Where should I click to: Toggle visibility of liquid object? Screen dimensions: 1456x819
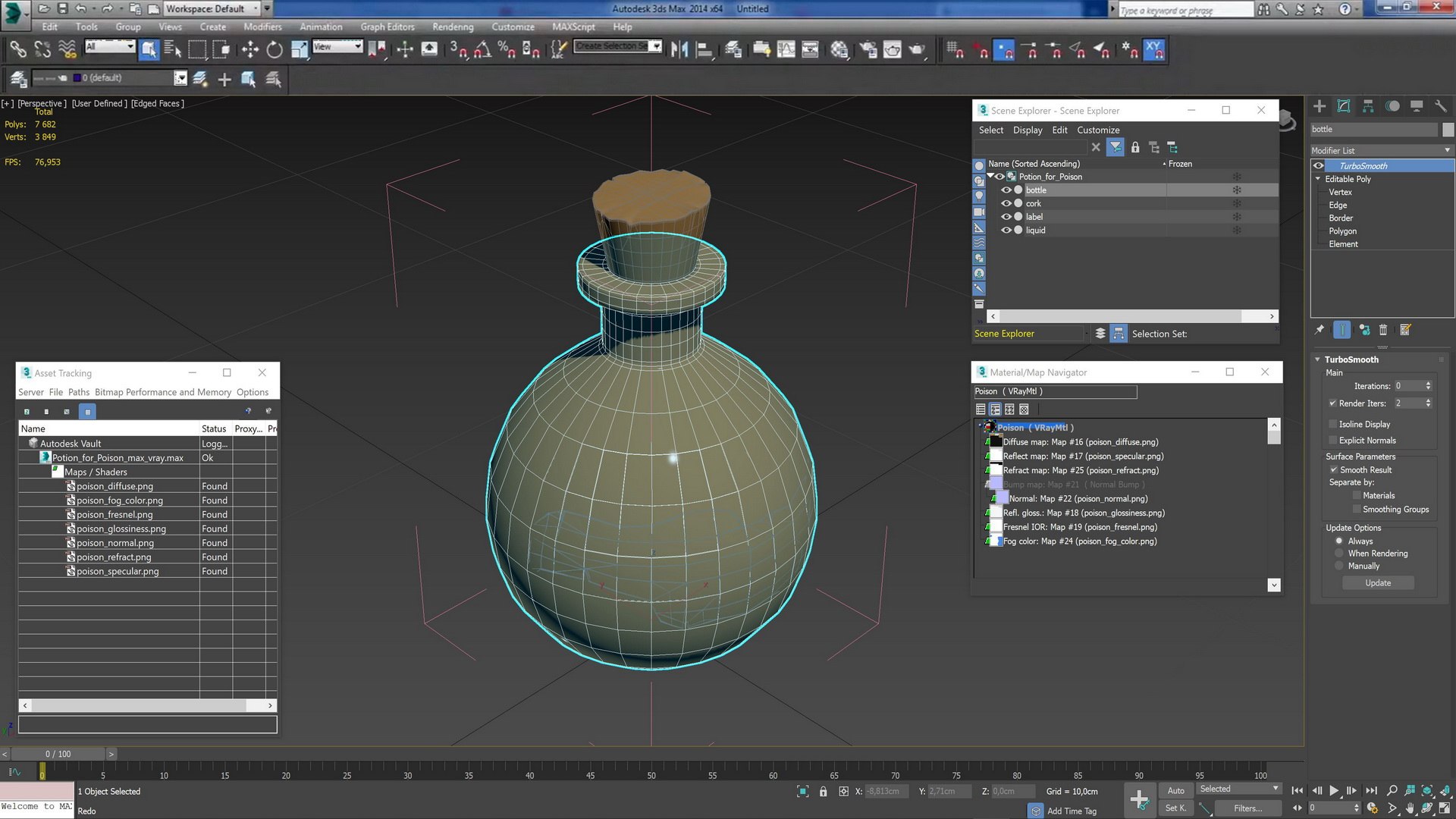1005,229
